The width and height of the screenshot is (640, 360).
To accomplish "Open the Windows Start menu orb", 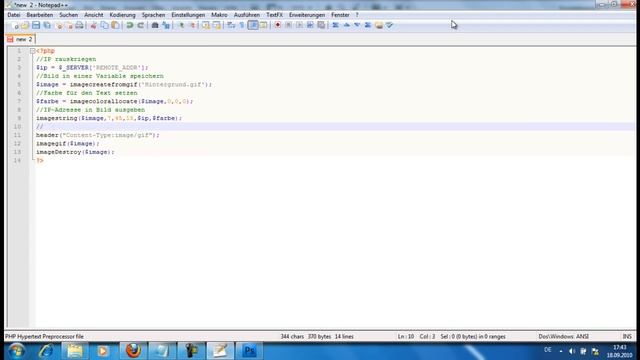I will coord(17,351).
